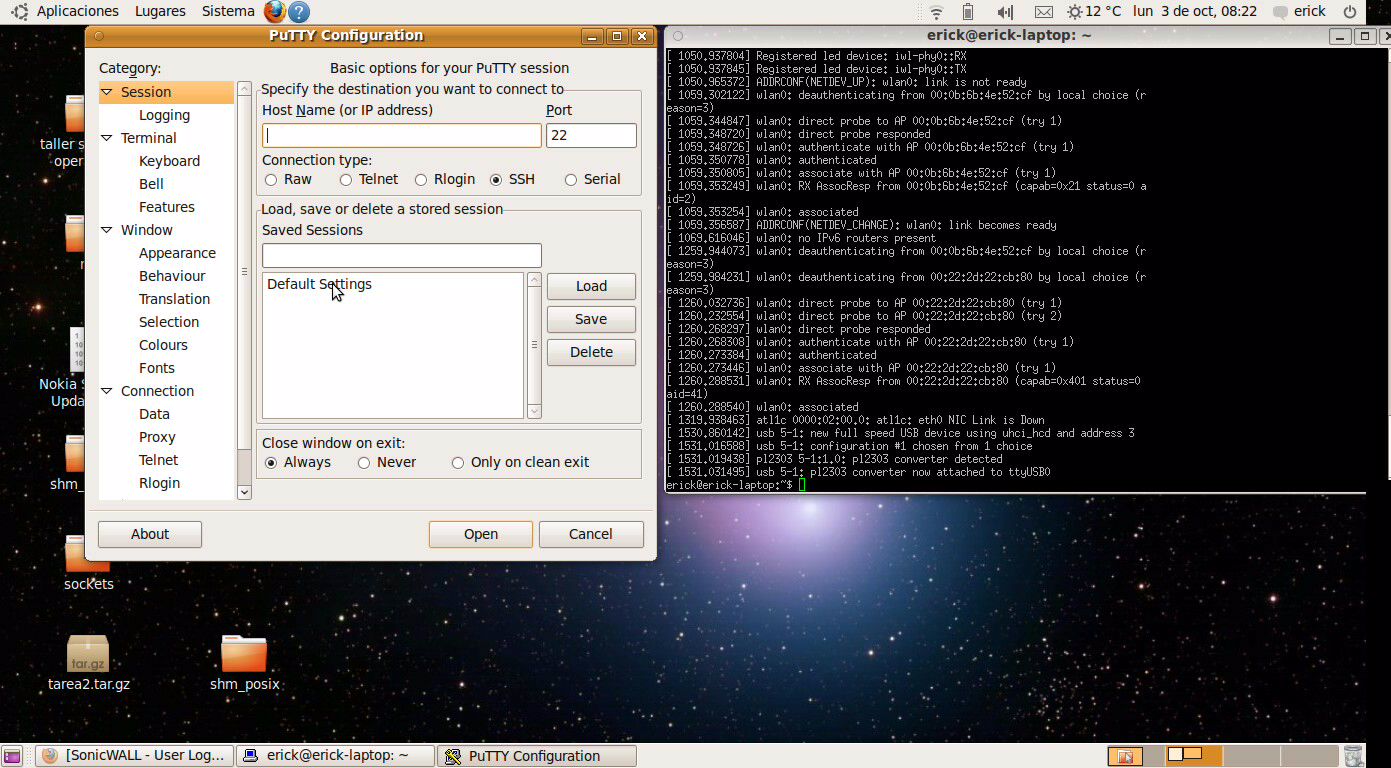Viewport: 1391px width, 768px height.
Task: Click the battery status indicator
Action: pos(966,11)
